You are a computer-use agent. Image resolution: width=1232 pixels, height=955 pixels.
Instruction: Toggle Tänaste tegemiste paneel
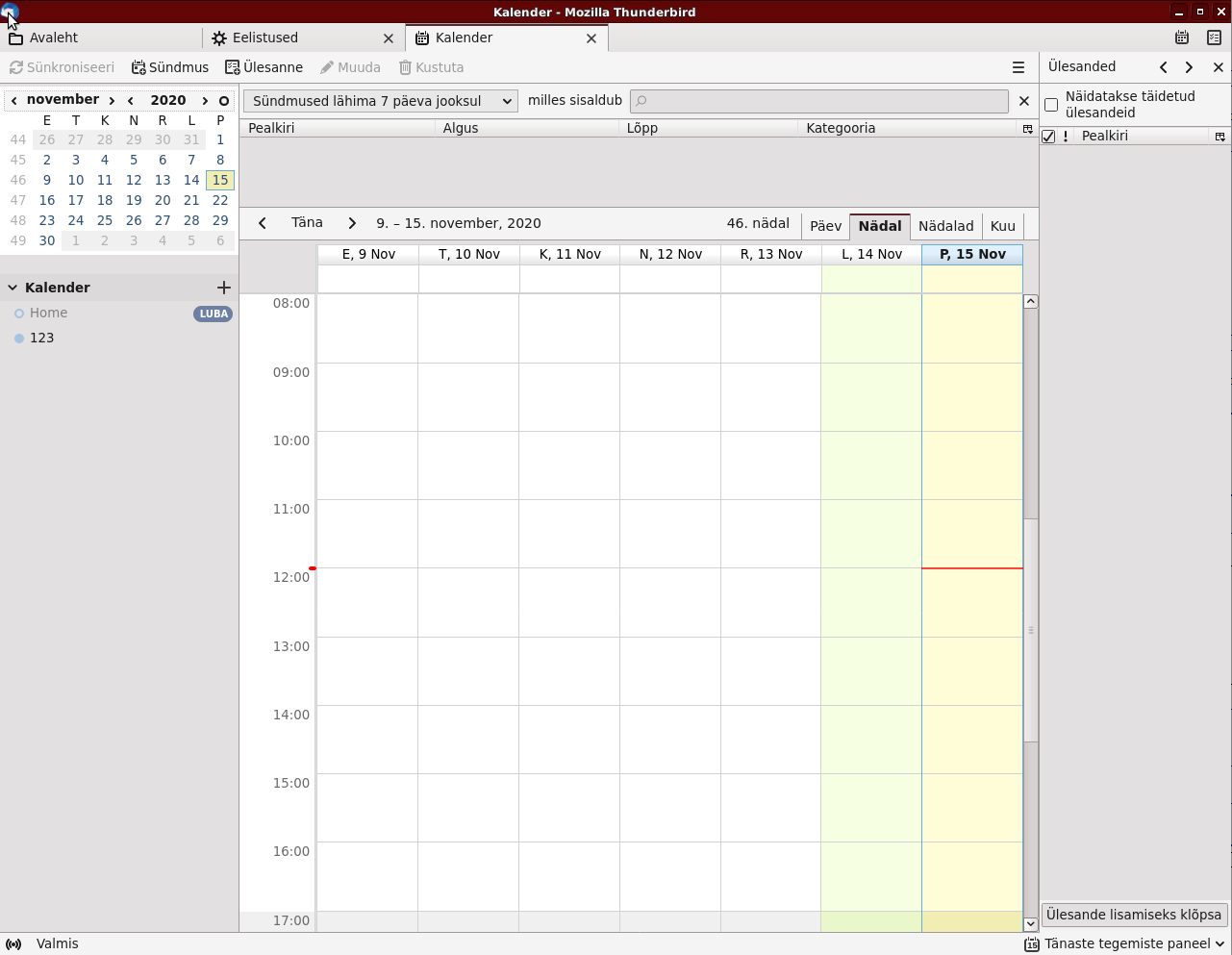pyautogui.click(x=1124, y=944)
